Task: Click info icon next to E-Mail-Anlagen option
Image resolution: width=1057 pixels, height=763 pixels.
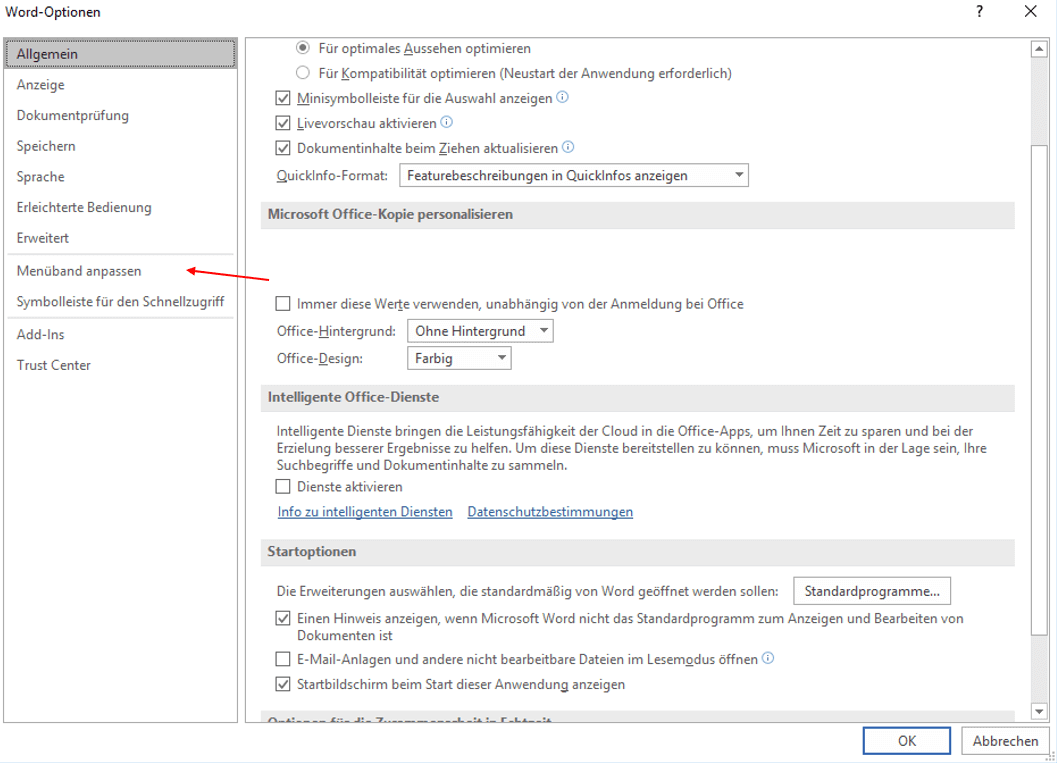Action: [768, 659]
